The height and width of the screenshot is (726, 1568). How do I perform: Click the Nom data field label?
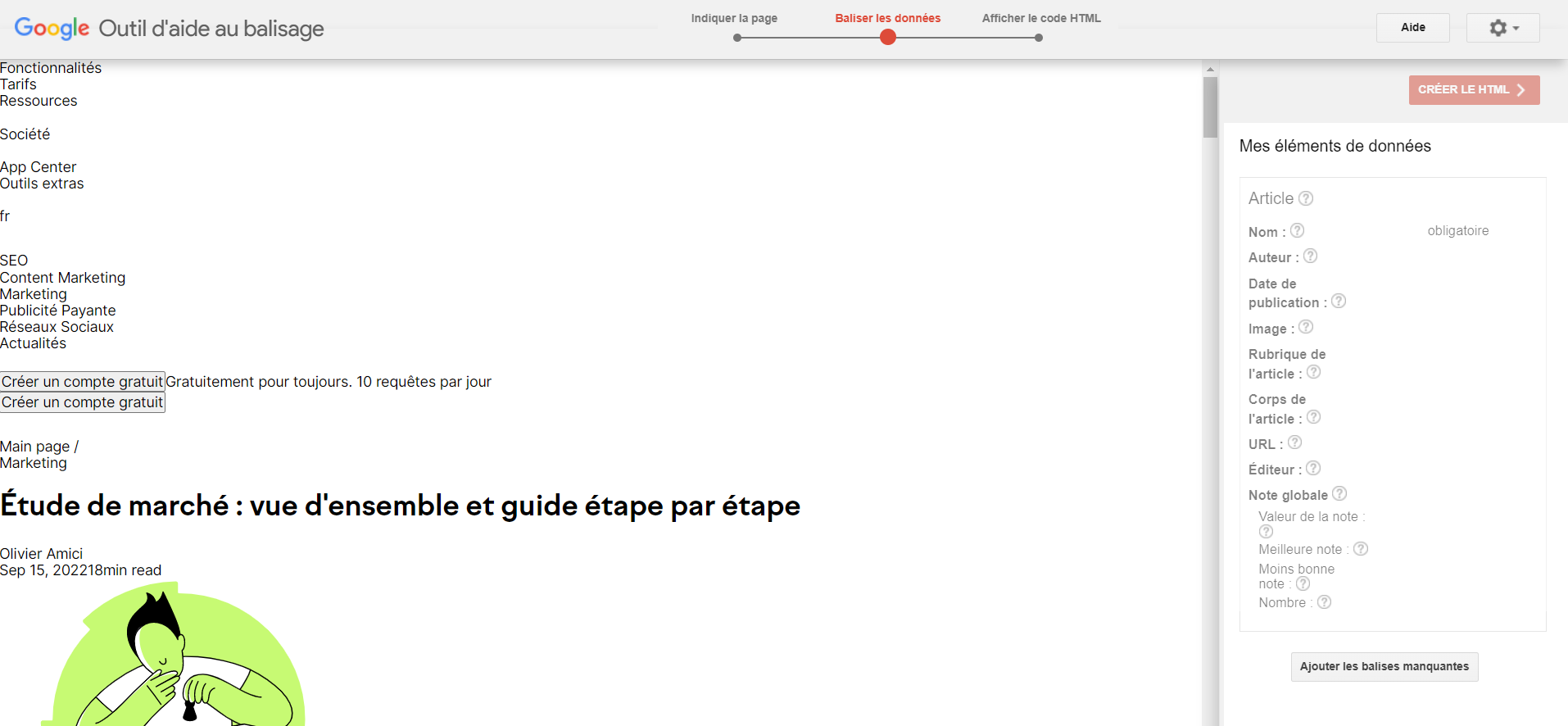point(1267,232)
